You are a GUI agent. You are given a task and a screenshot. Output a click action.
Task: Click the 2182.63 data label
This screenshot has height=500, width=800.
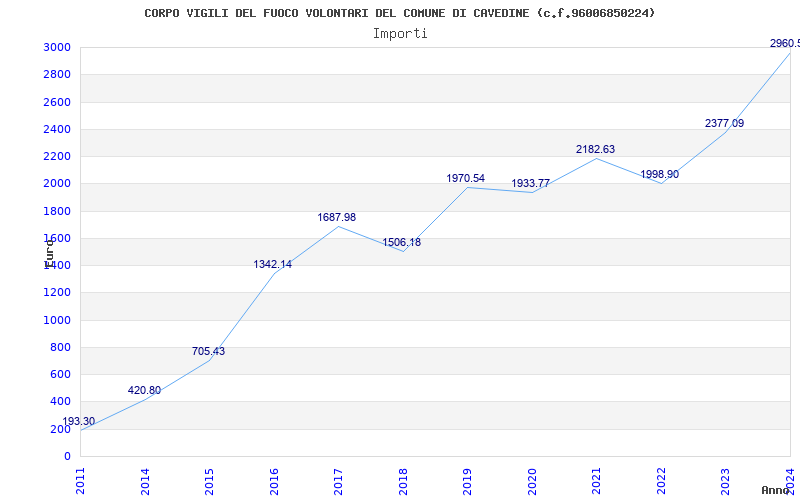click(x=595, y=149)
